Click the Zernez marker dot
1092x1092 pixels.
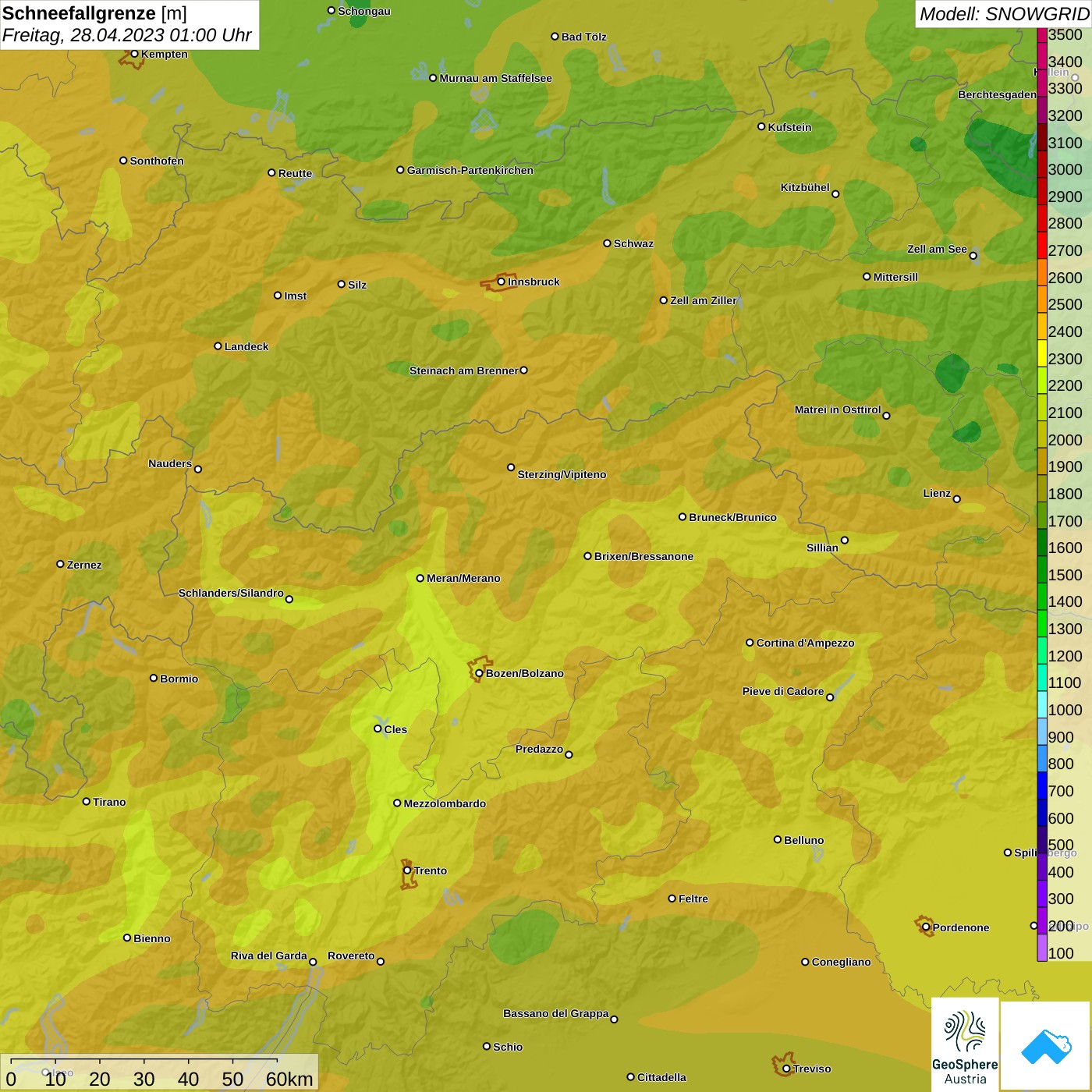point(60,564)
